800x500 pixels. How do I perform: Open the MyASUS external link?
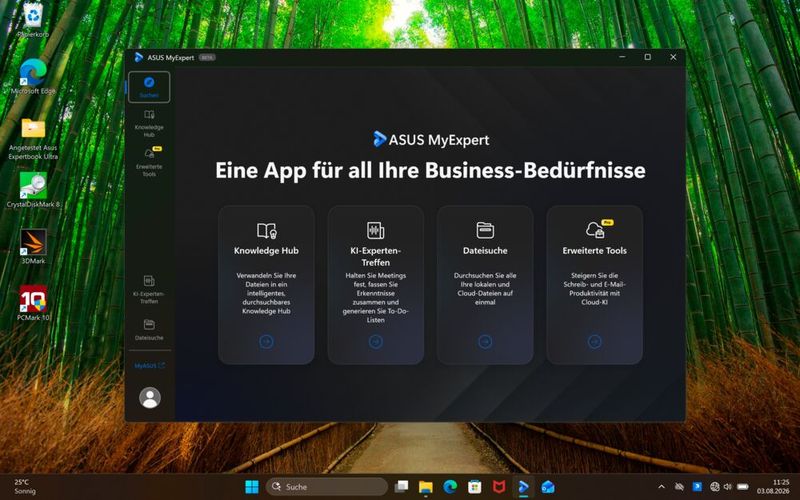pyautogui.click(x=149, y=366)
